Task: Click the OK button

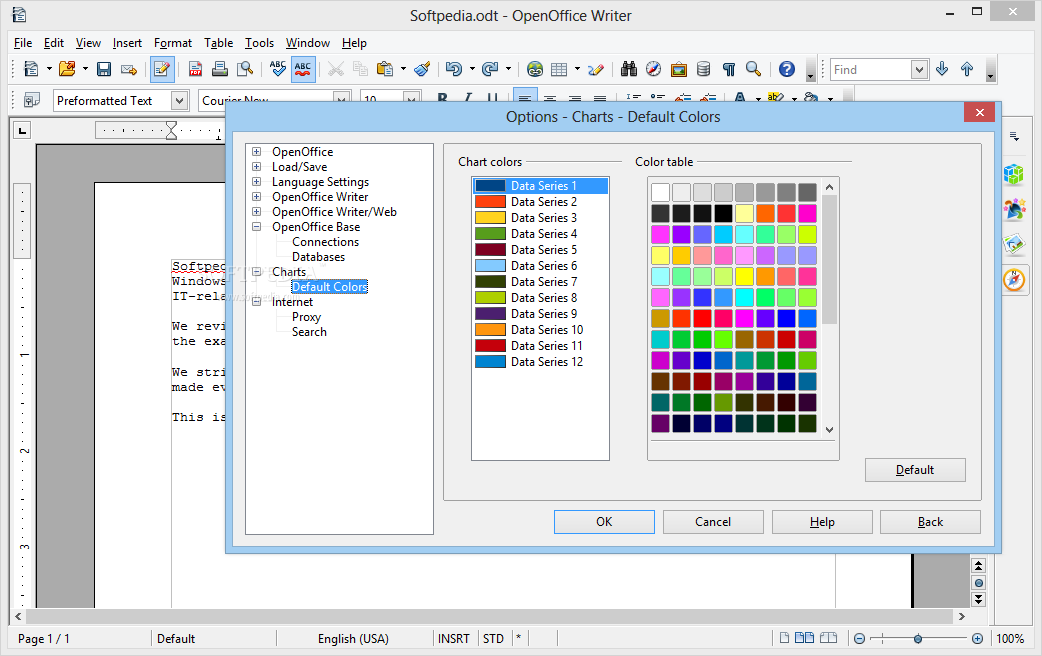Action: (604, 522)
